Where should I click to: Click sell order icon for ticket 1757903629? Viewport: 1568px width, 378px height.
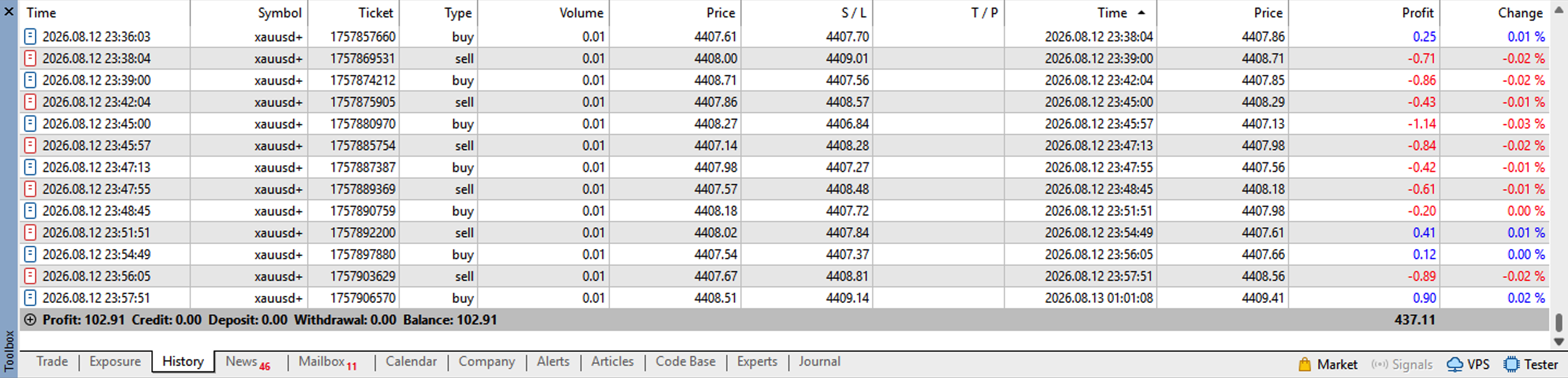30,276
